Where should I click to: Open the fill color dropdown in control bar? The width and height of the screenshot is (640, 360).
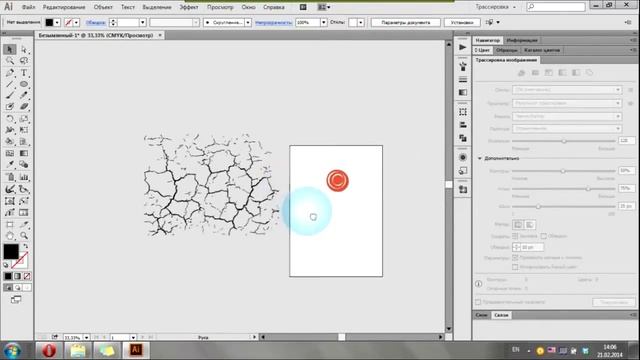[57, 22]
